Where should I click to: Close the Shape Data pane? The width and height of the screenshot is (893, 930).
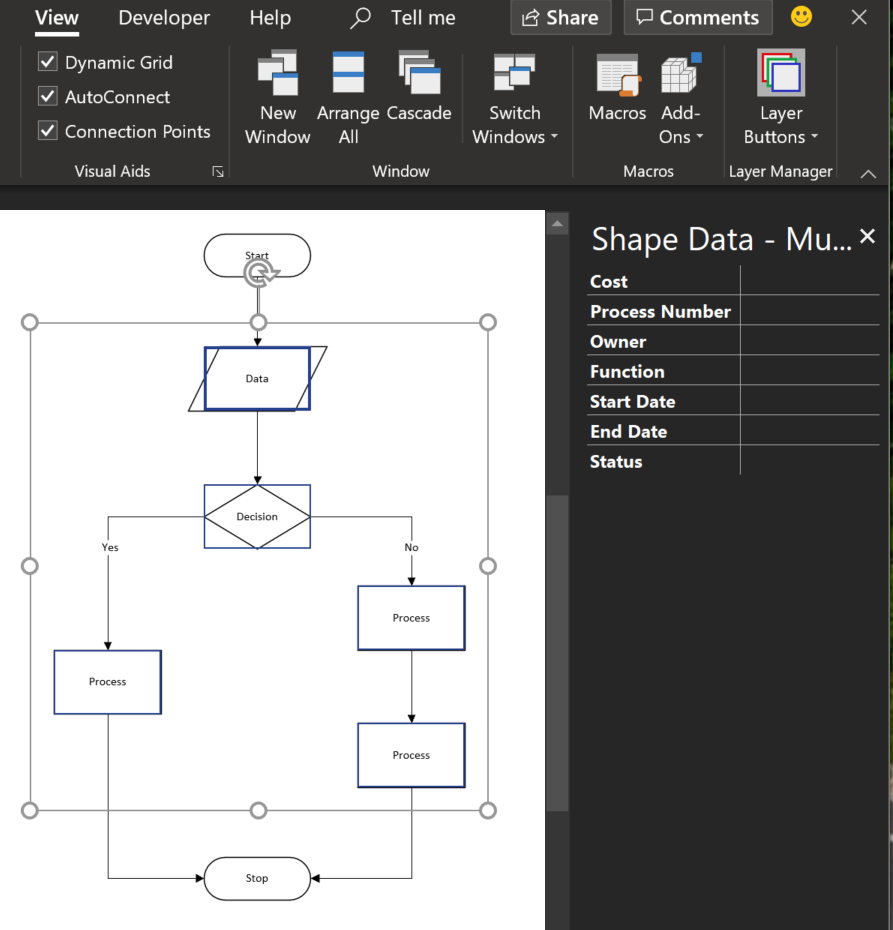[867, 236]
